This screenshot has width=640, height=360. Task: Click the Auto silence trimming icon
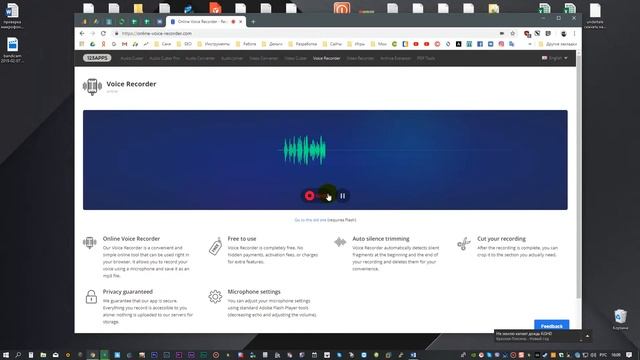[x=340, y=242]
